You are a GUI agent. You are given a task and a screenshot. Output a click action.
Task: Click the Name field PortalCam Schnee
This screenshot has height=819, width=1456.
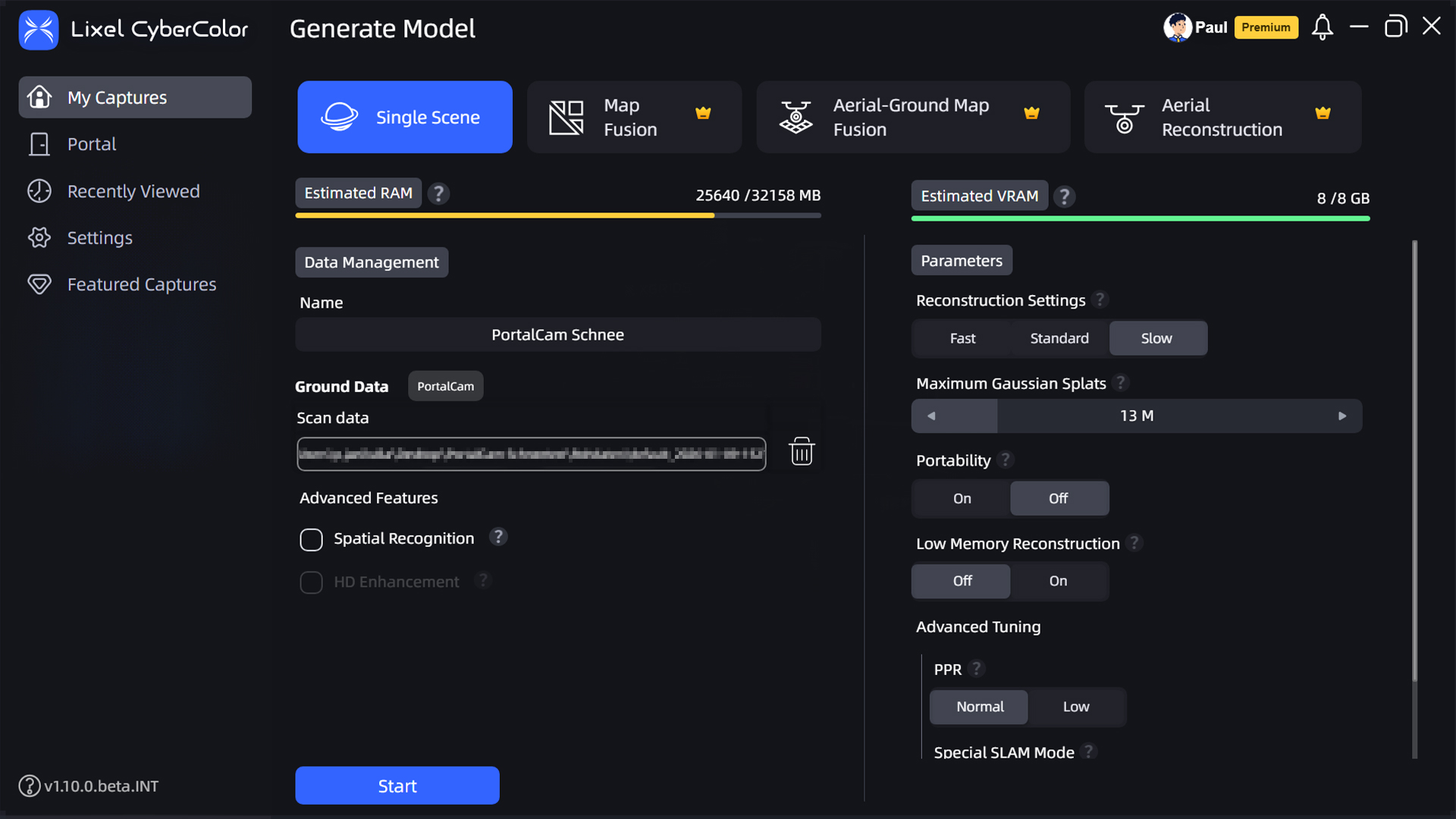pos(557,334)
